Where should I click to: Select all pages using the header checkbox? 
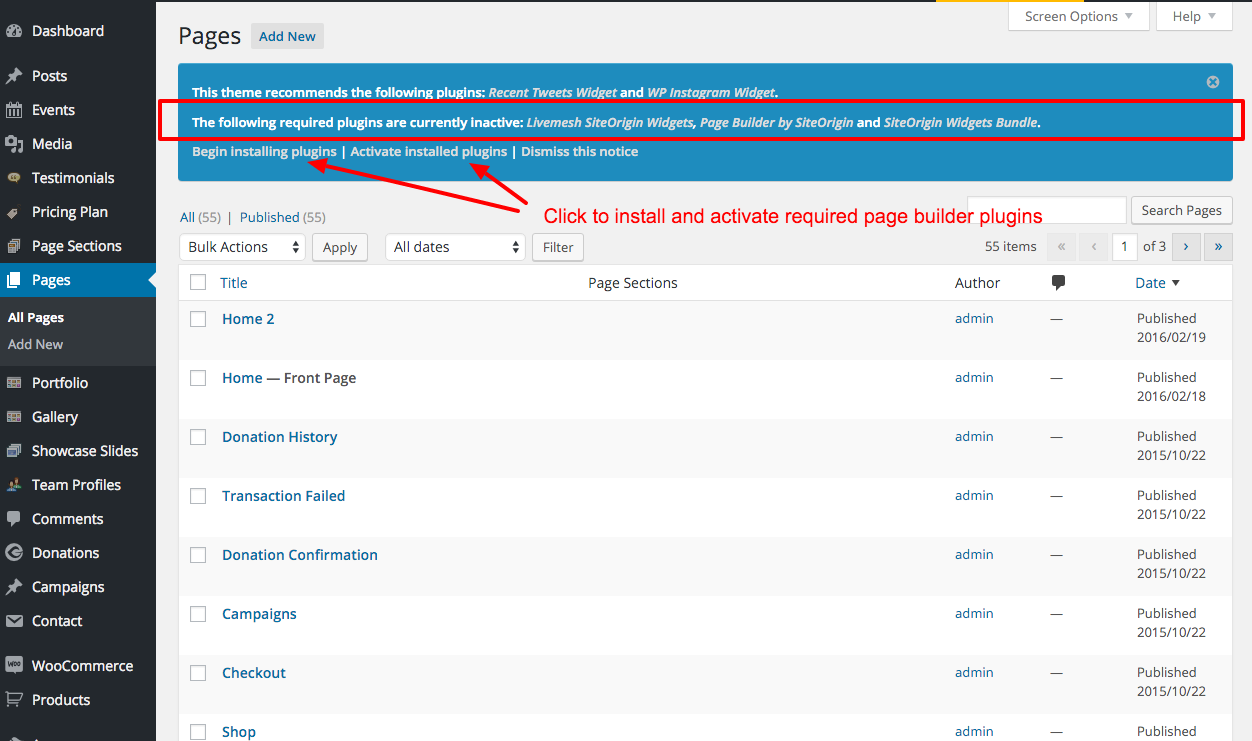(x=197, y=282)
